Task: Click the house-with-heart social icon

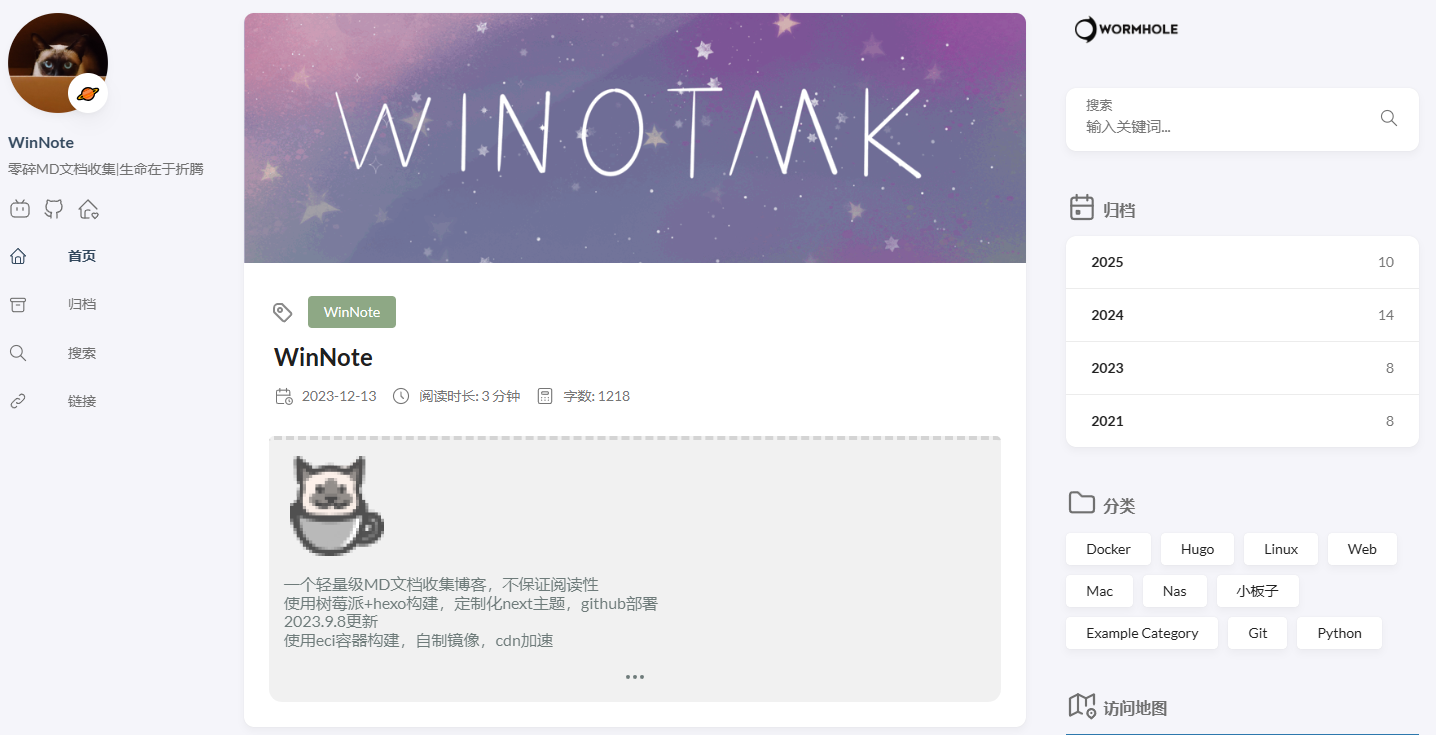Action: [89, 209]
